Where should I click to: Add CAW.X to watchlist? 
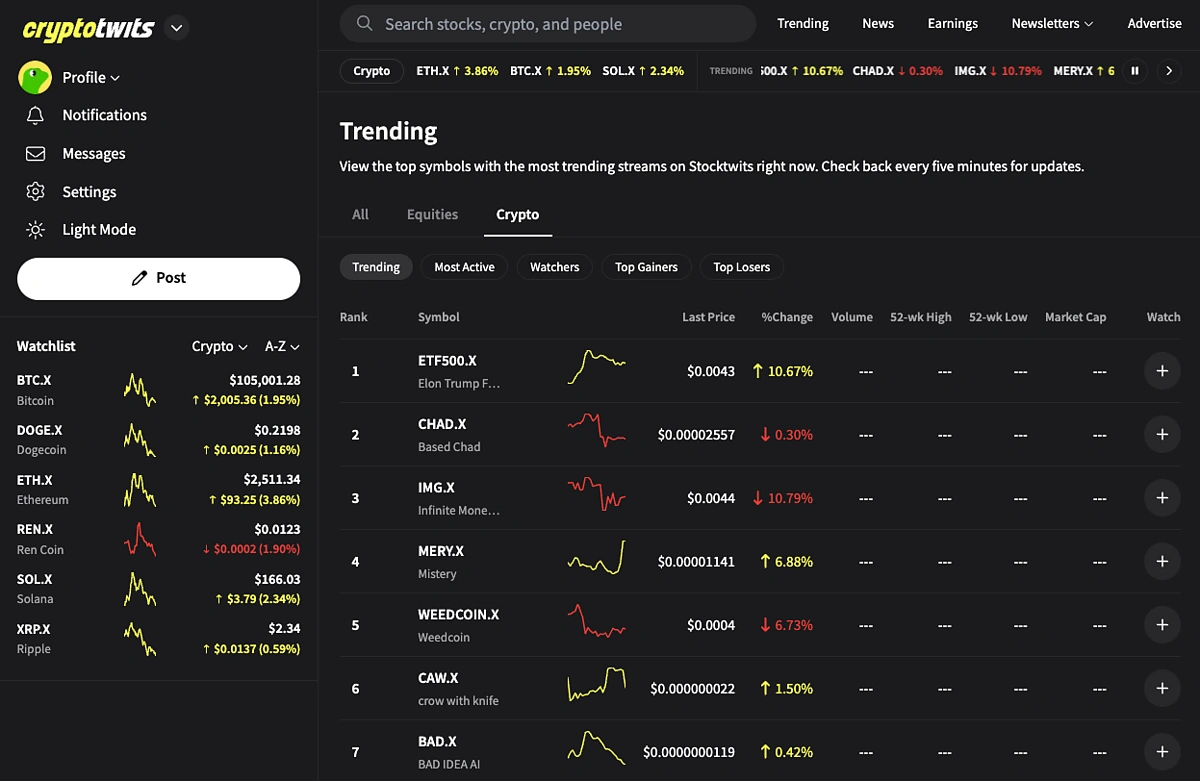click(x=1162, y=688)
